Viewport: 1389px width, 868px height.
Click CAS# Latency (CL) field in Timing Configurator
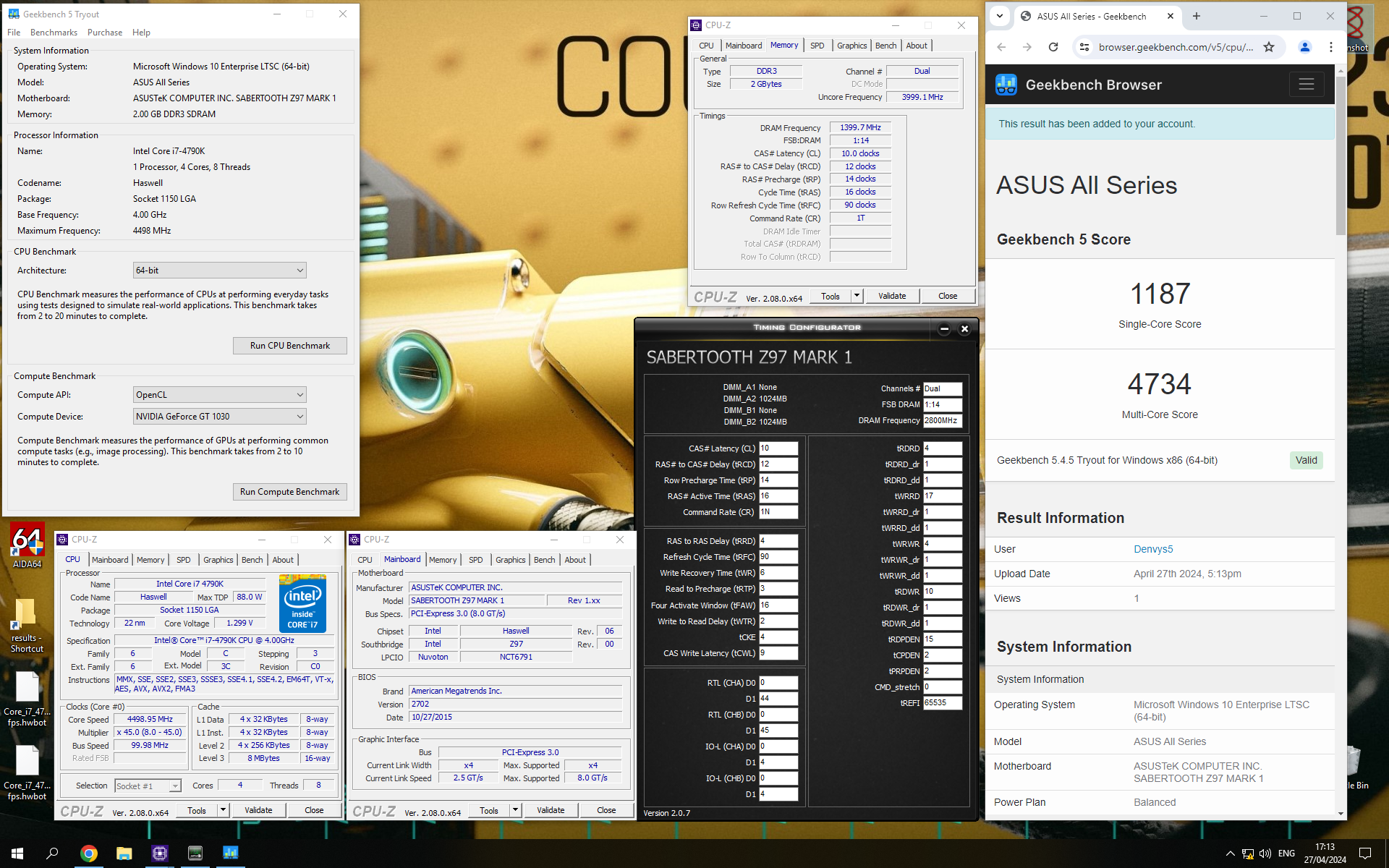[x=778, y=448]
